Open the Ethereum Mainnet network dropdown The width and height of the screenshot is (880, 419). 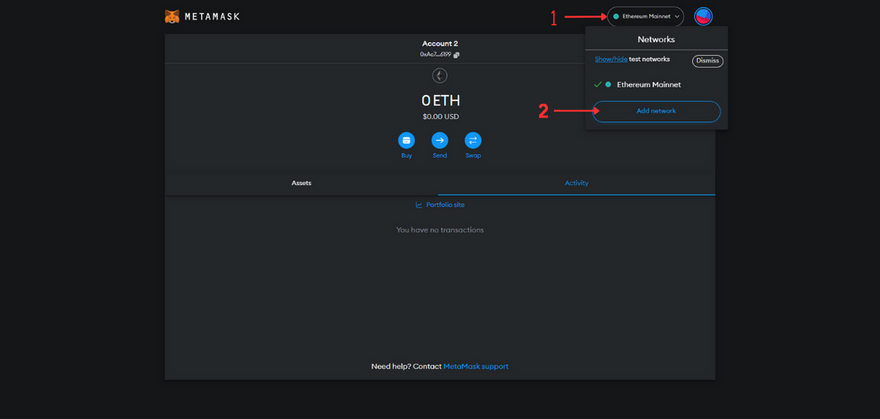point(646,16)
